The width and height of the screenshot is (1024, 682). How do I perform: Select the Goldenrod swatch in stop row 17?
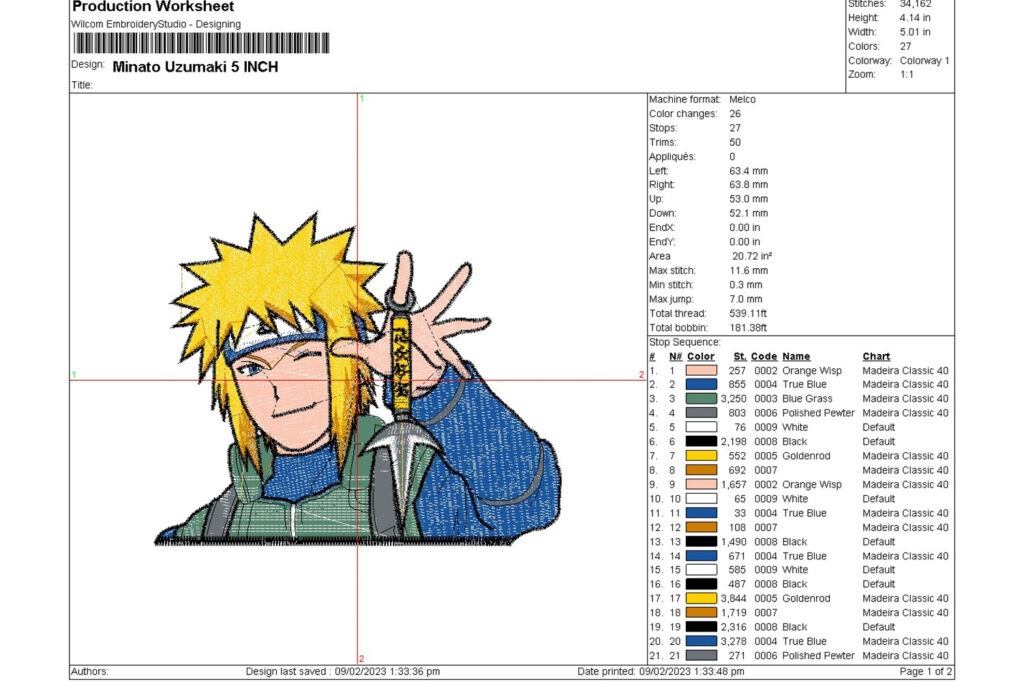pyautogui.click(x=701, y=598)
